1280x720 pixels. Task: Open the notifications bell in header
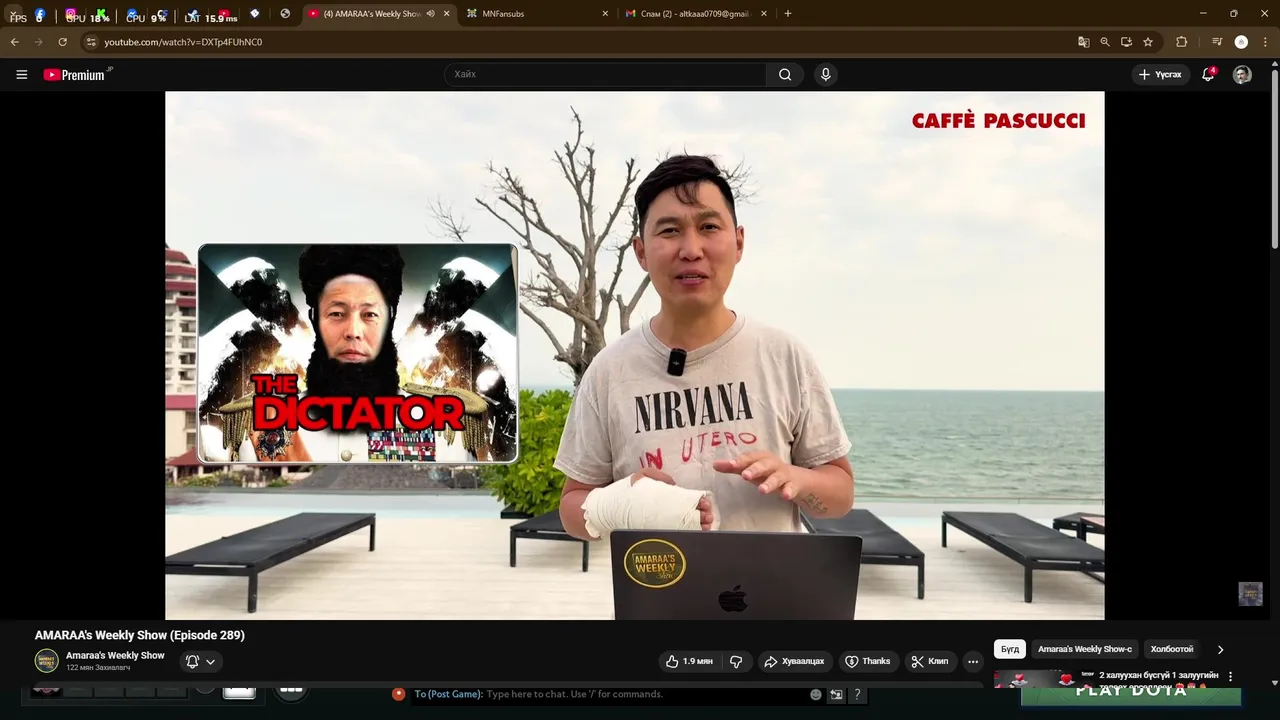pyautogui.click(x=1208, y=74)
